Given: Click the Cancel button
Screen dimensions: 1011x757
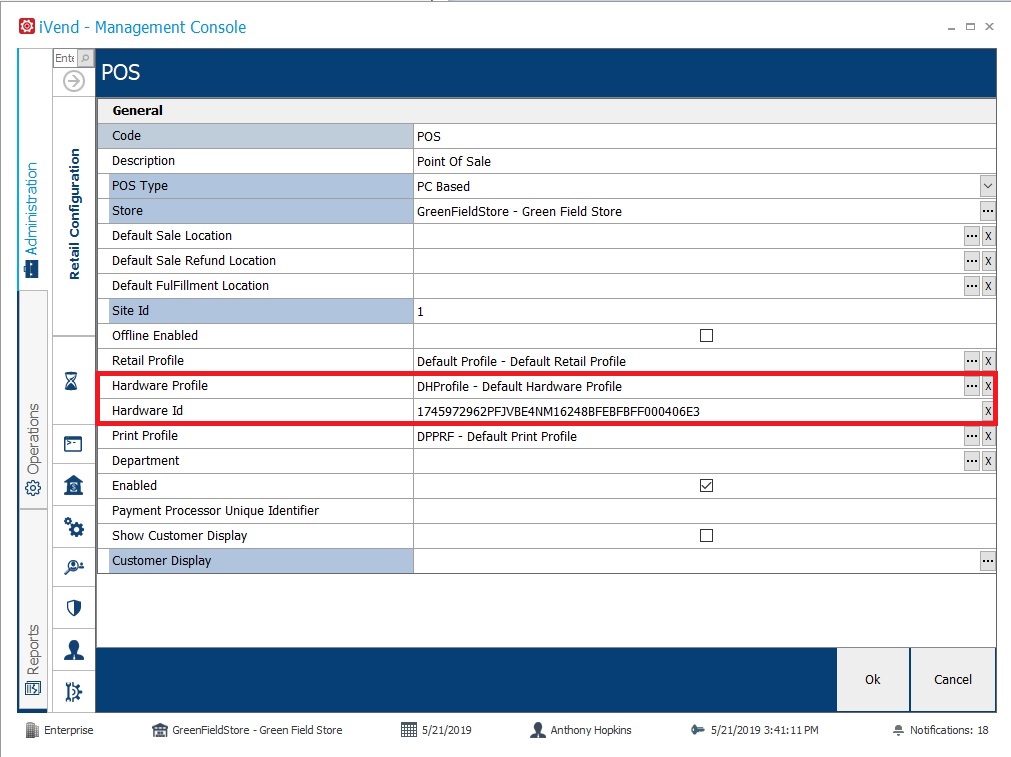Looking at the screenshot, I should pyautogui.click(x=952, y=680).
